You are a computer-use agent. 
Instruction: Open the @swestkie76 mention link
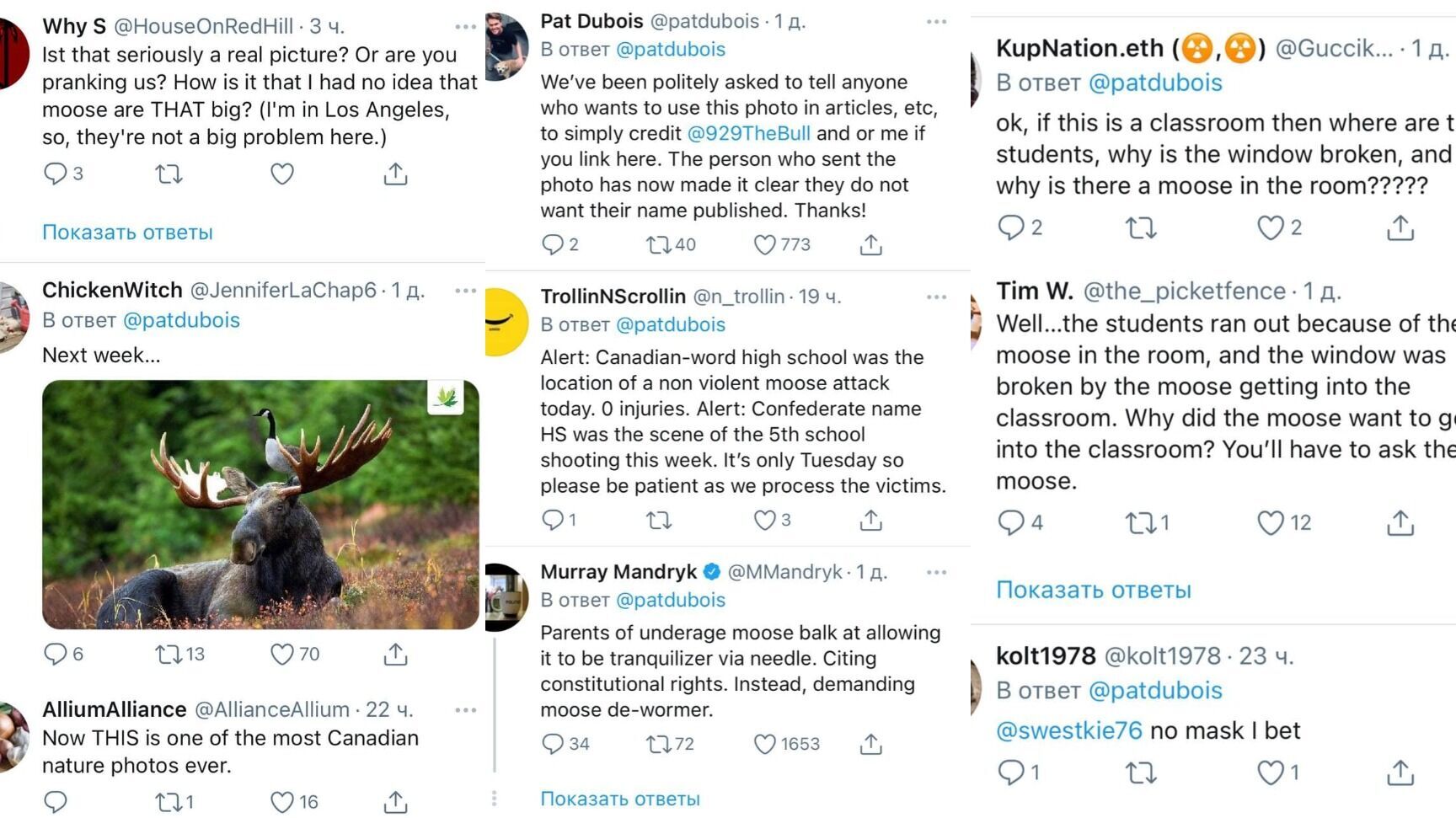pyautogui.click(x=1068, y=730)
